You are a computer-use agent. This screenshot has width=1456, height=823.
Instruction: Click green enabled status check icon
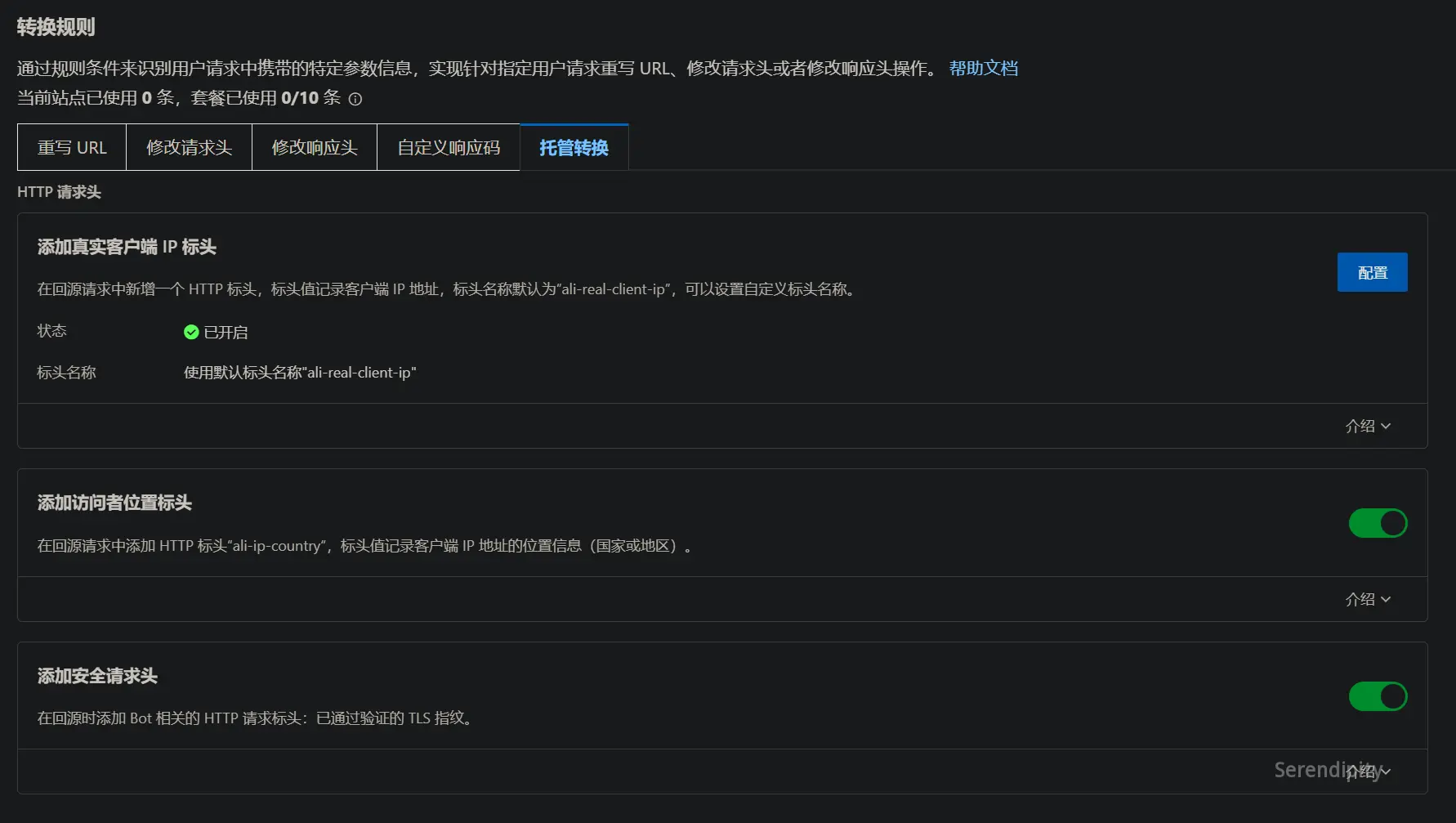coord(191,332)
